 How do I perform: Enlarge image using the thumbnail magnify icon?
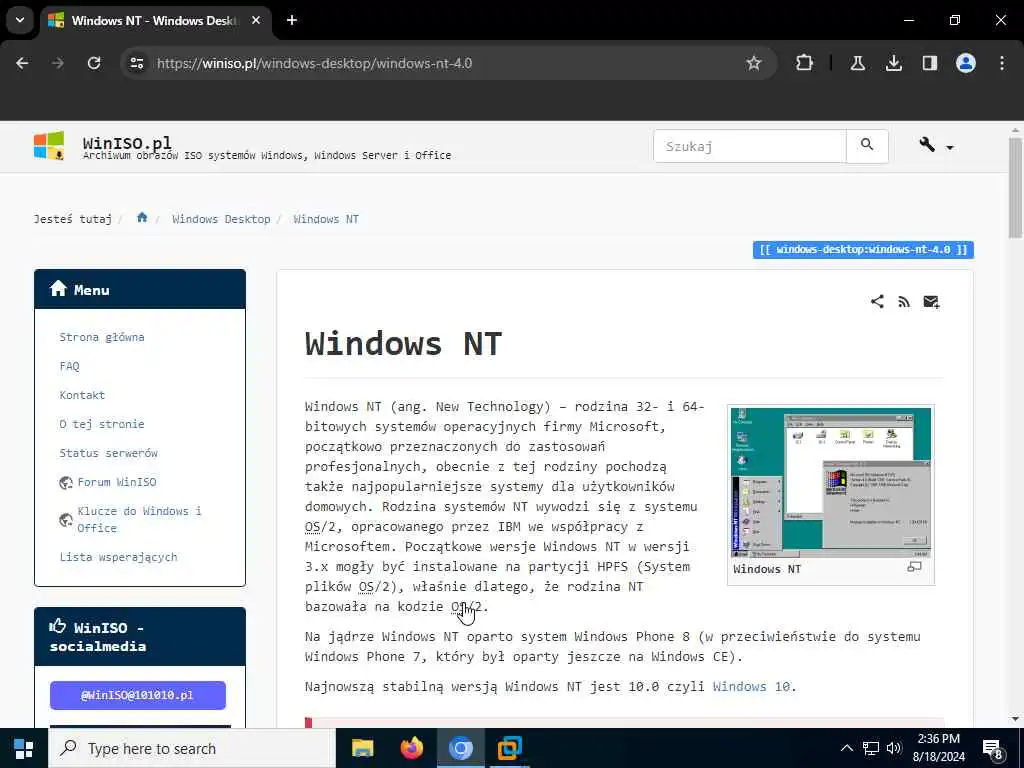914,567
